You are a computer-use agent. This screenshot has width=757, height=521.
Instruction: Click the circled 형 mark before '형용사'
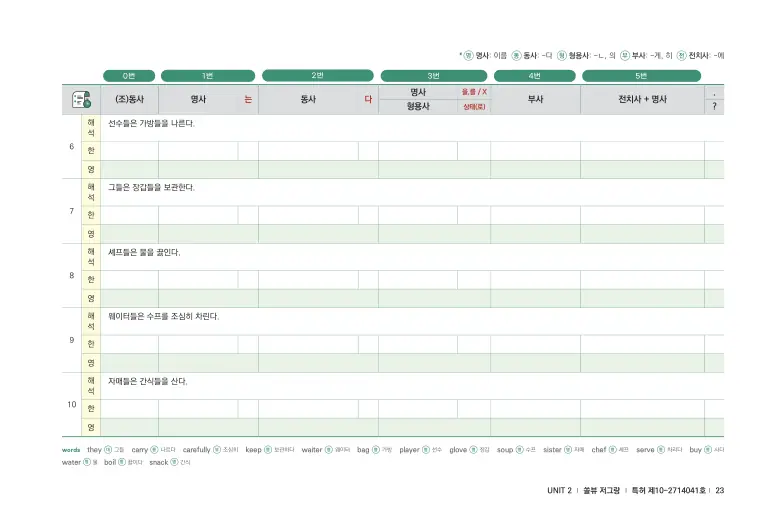561,56
